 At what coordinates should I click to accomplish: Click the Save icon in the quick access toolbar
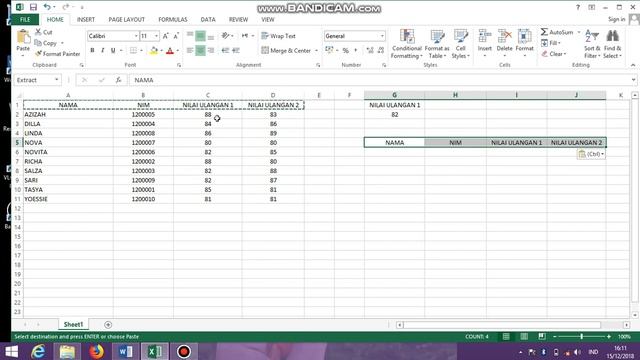tap(33, 7)
